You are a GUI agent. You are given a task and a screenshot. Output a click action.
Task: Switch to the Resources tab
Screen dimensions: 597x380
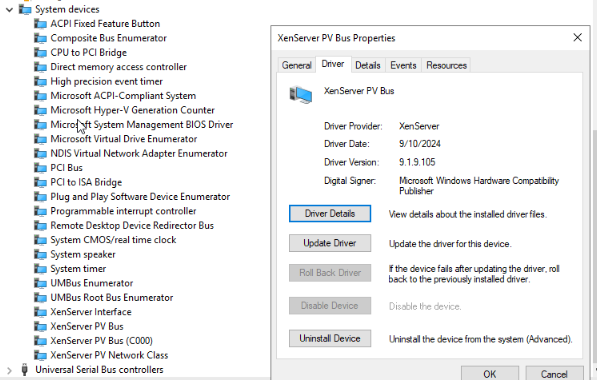(x=446, y=65)
